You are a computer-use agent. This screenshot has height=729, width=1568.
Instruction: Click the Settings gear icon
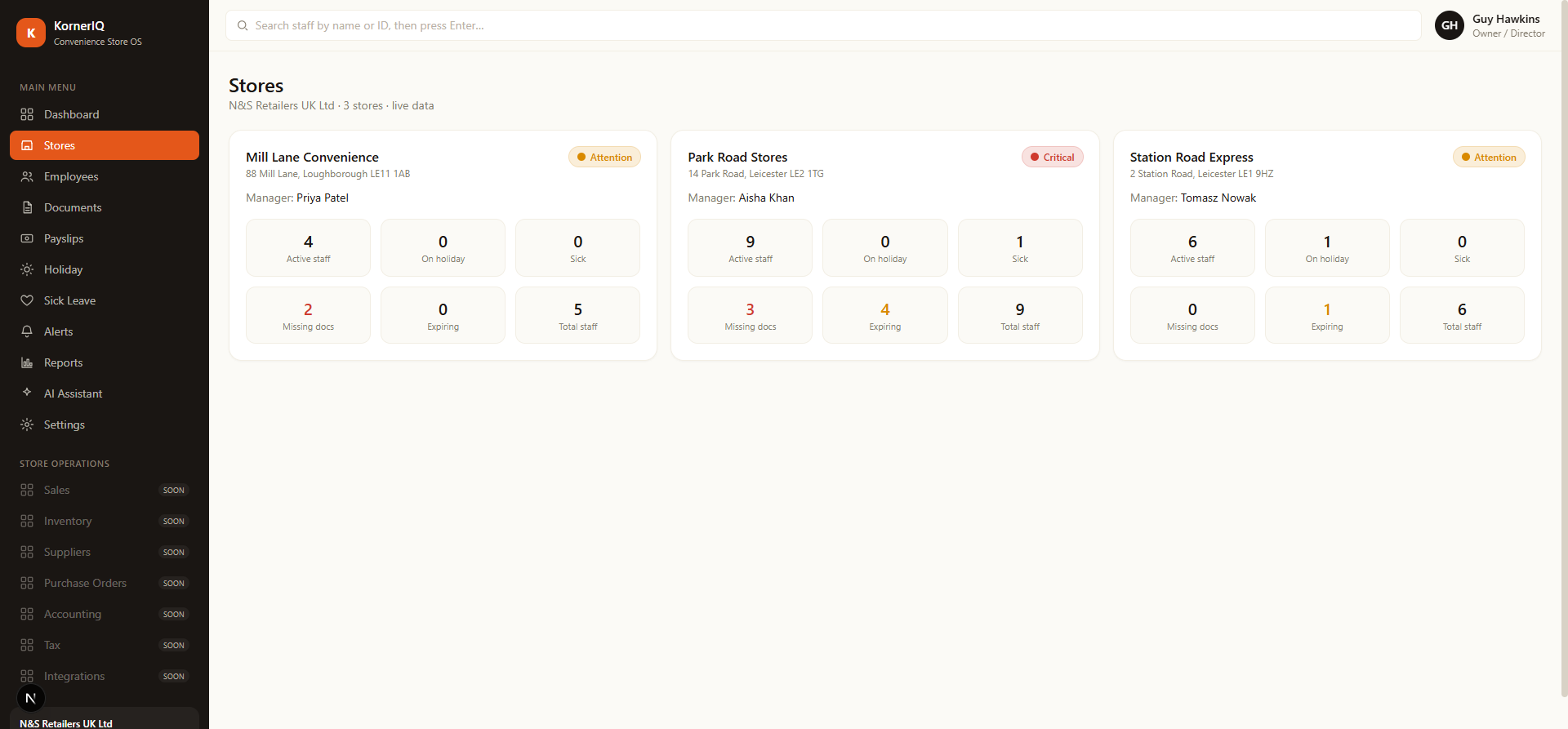(27, 425)
